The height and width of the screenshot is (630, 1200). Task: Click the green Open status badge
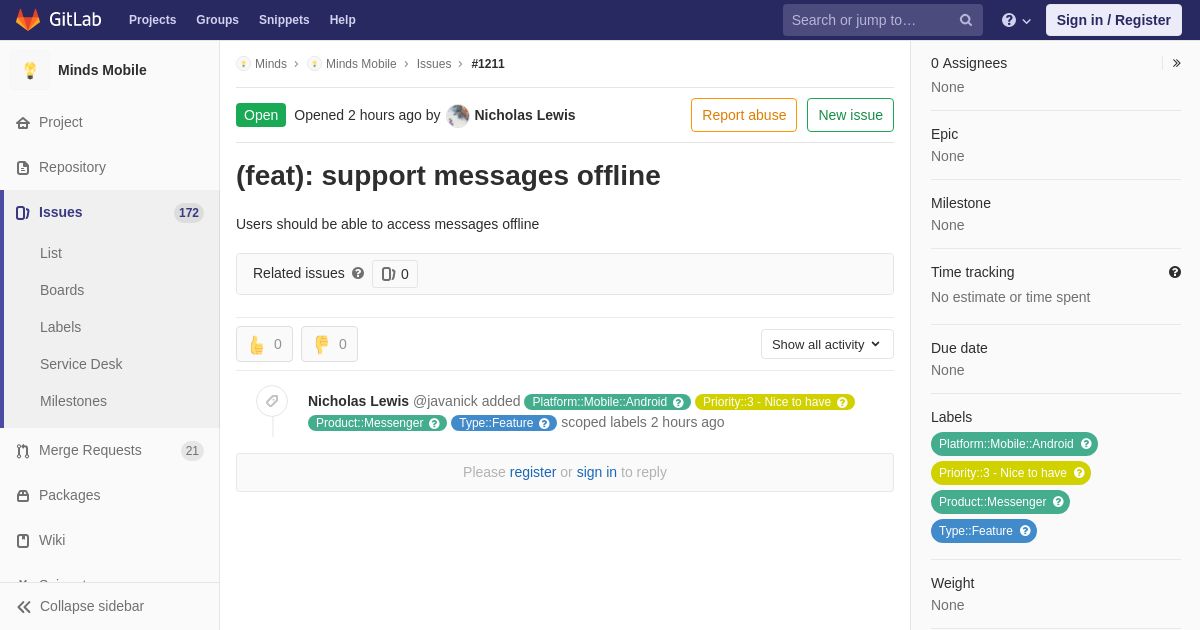point(261,115)
